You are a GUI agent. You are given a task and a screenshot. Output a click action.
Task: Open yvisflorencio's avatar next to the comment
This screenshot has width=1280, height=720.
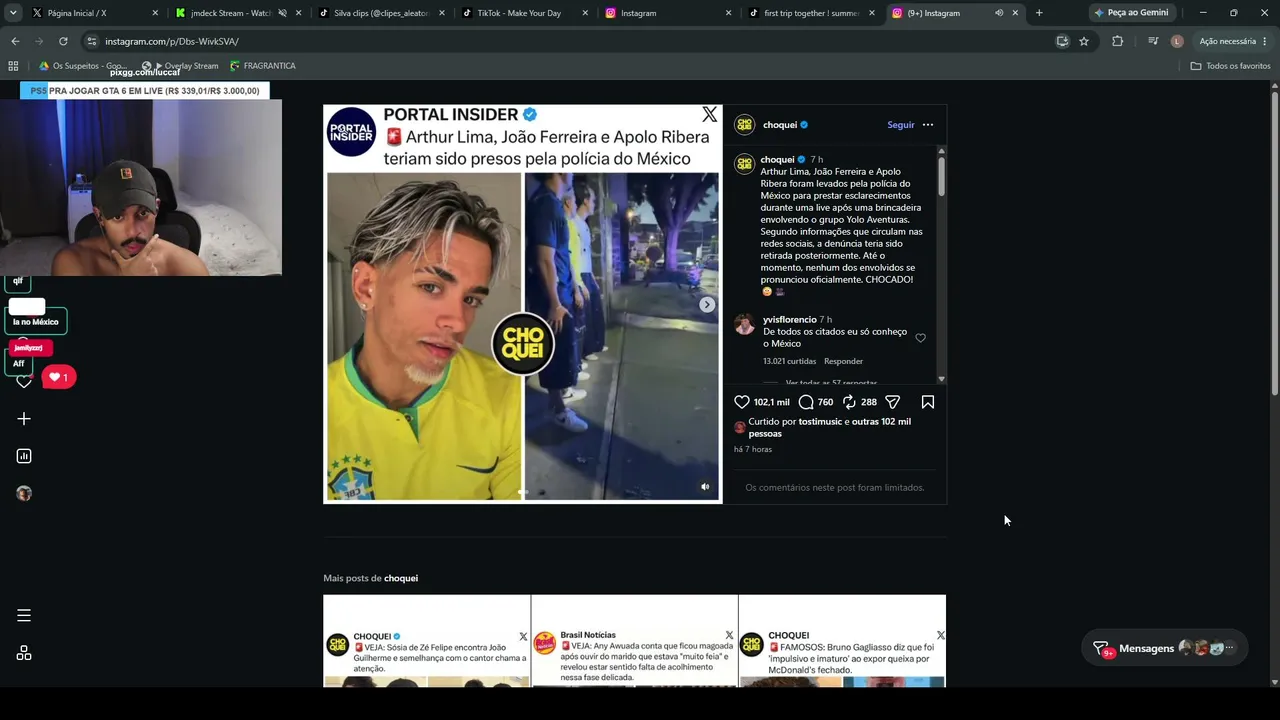744,324
